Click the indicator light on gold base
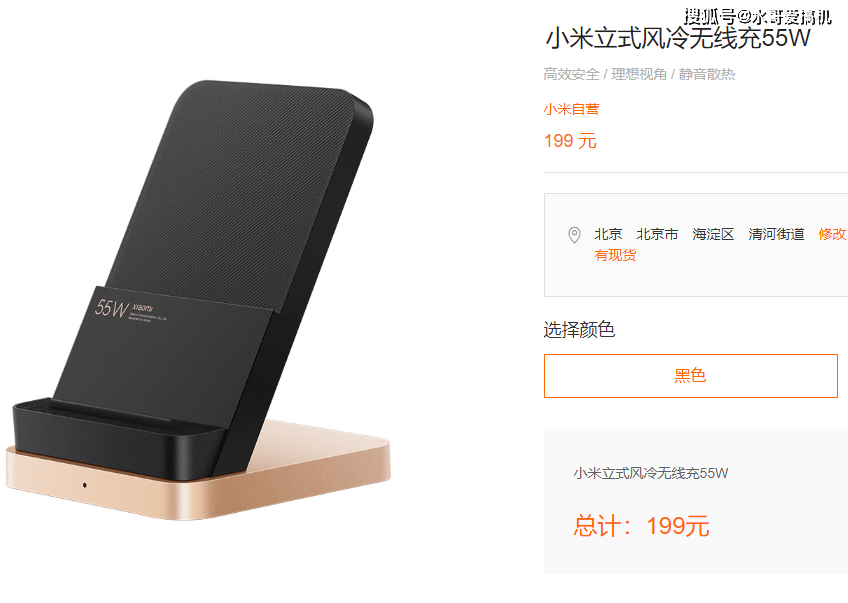 (x=84, y=485)
